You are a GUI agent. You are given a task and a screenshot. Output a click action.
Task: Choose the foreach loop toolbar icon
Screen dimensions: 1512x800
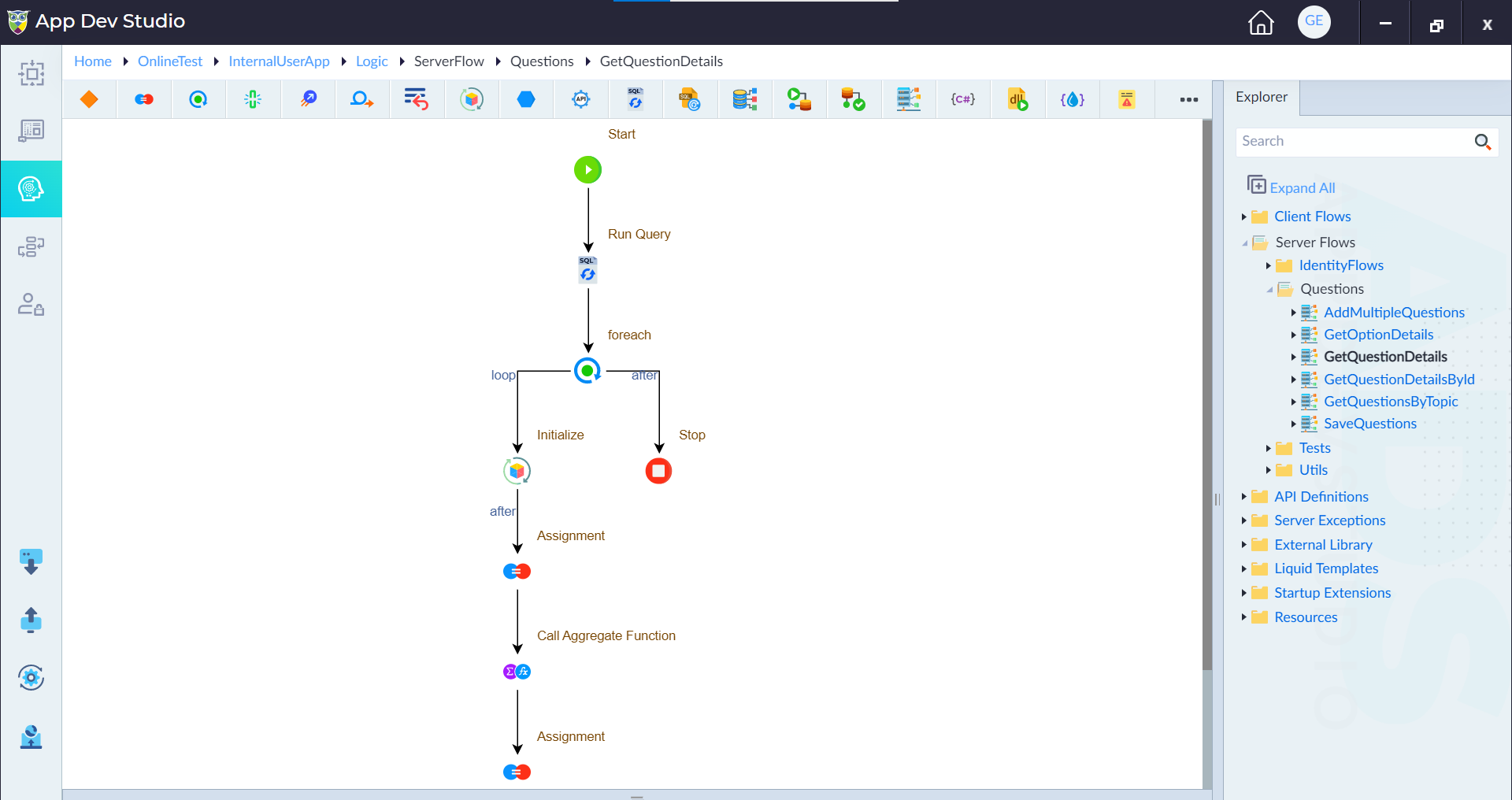point(198,99)
